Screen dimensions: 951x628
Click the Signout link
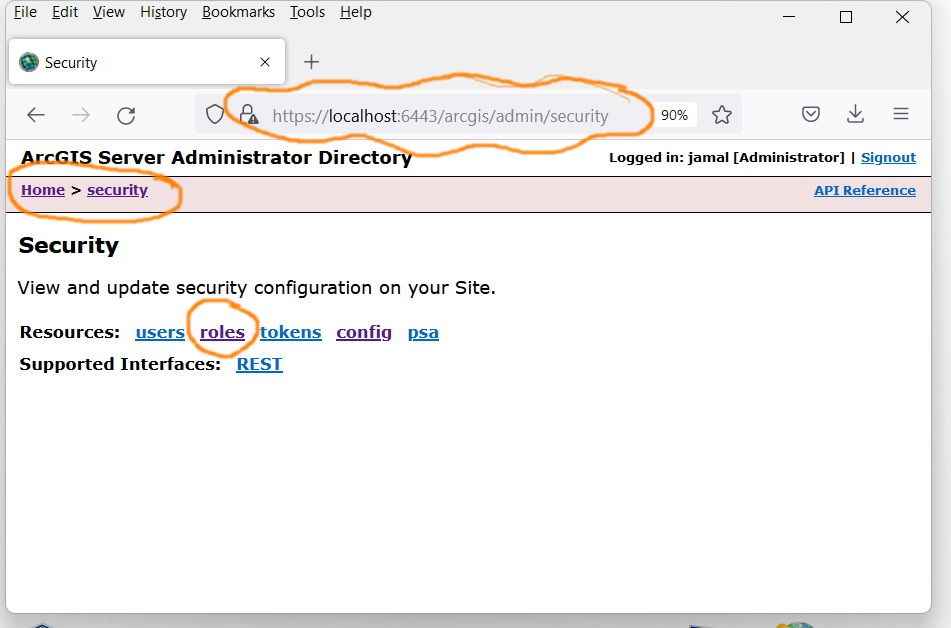[889, 158]
